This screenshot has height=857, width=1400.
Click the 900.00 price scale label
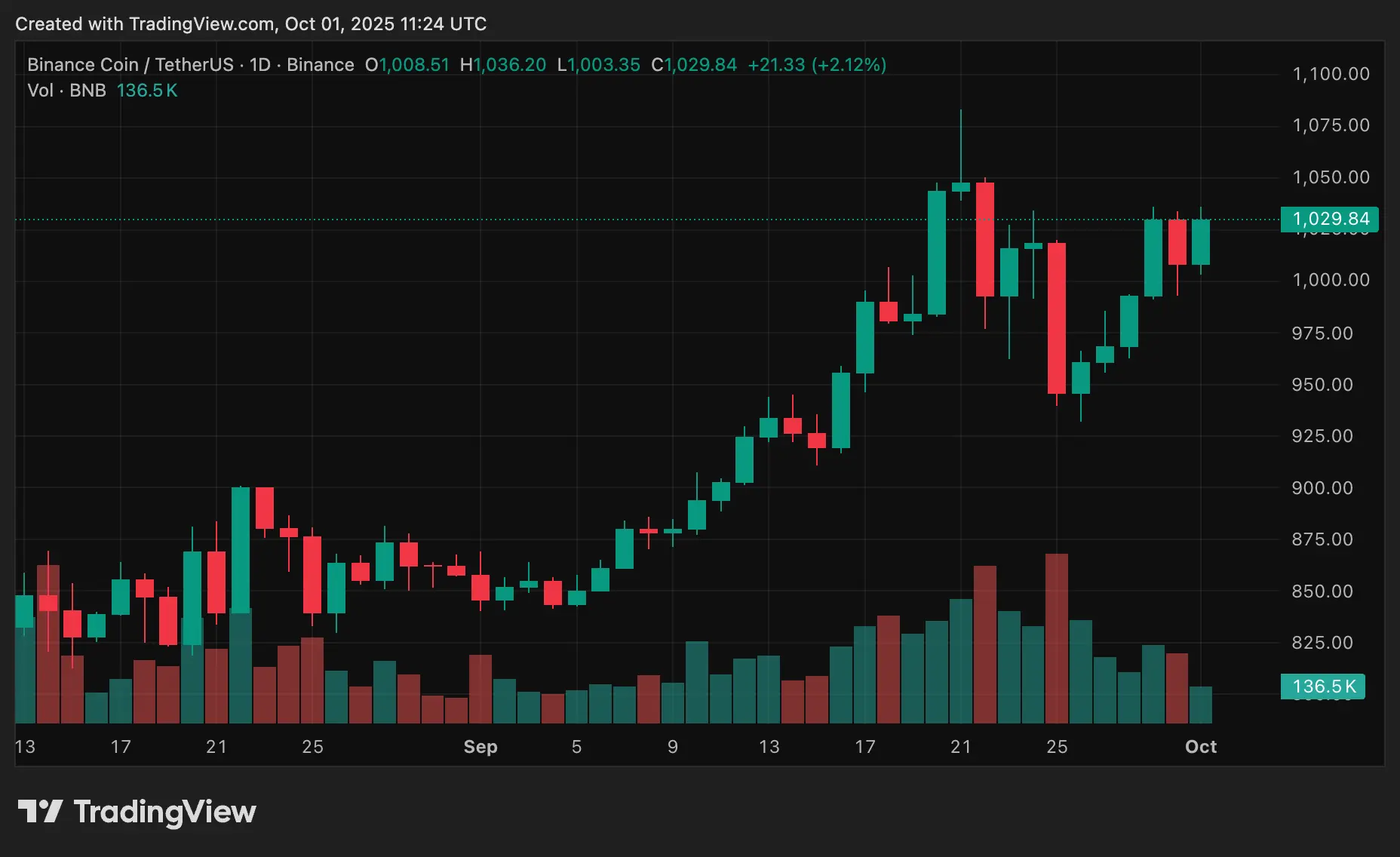coord(1322,488)
